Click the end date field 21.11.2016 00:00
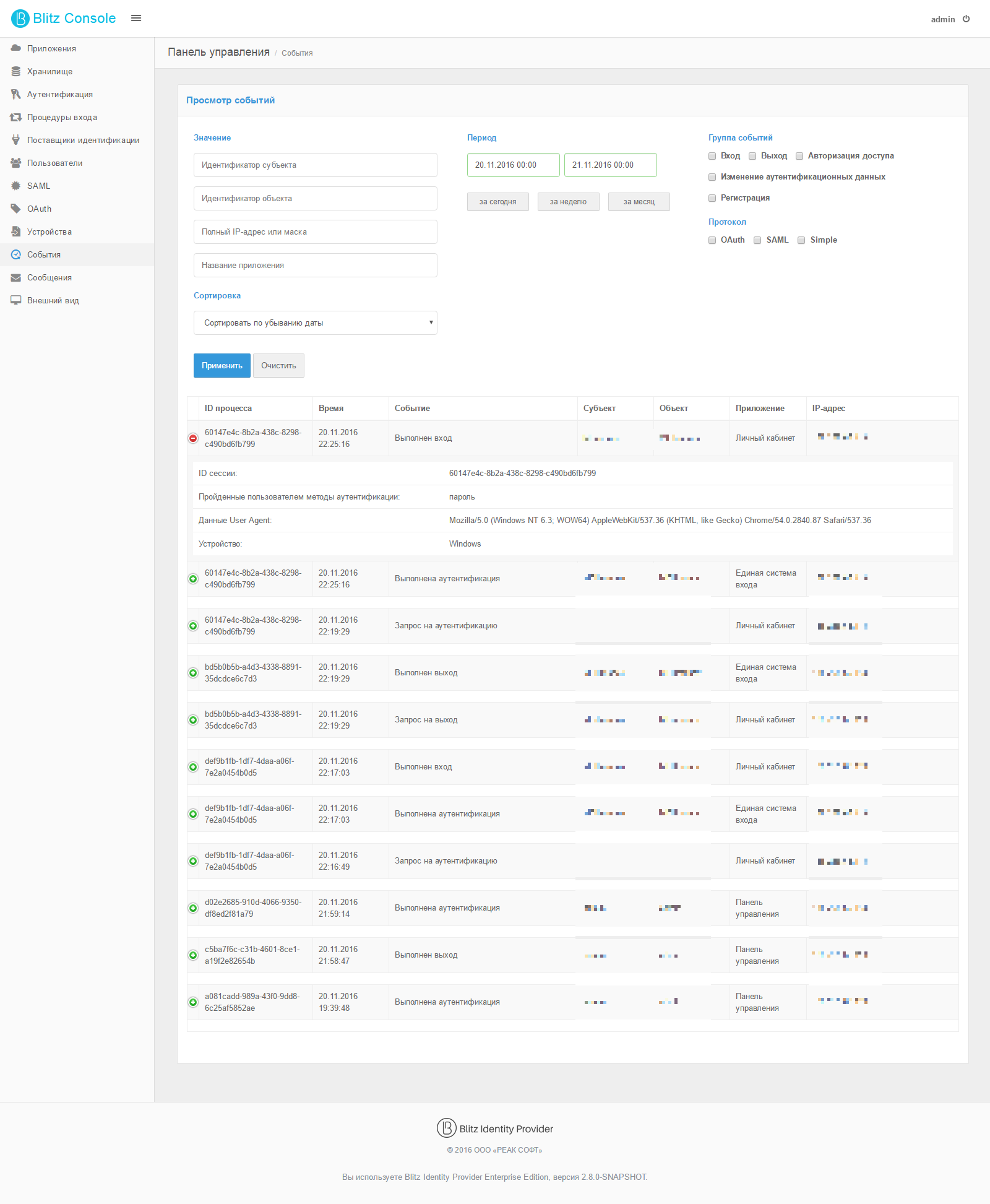This screenshot has height=1204, width=990. [x=611, y=165]
